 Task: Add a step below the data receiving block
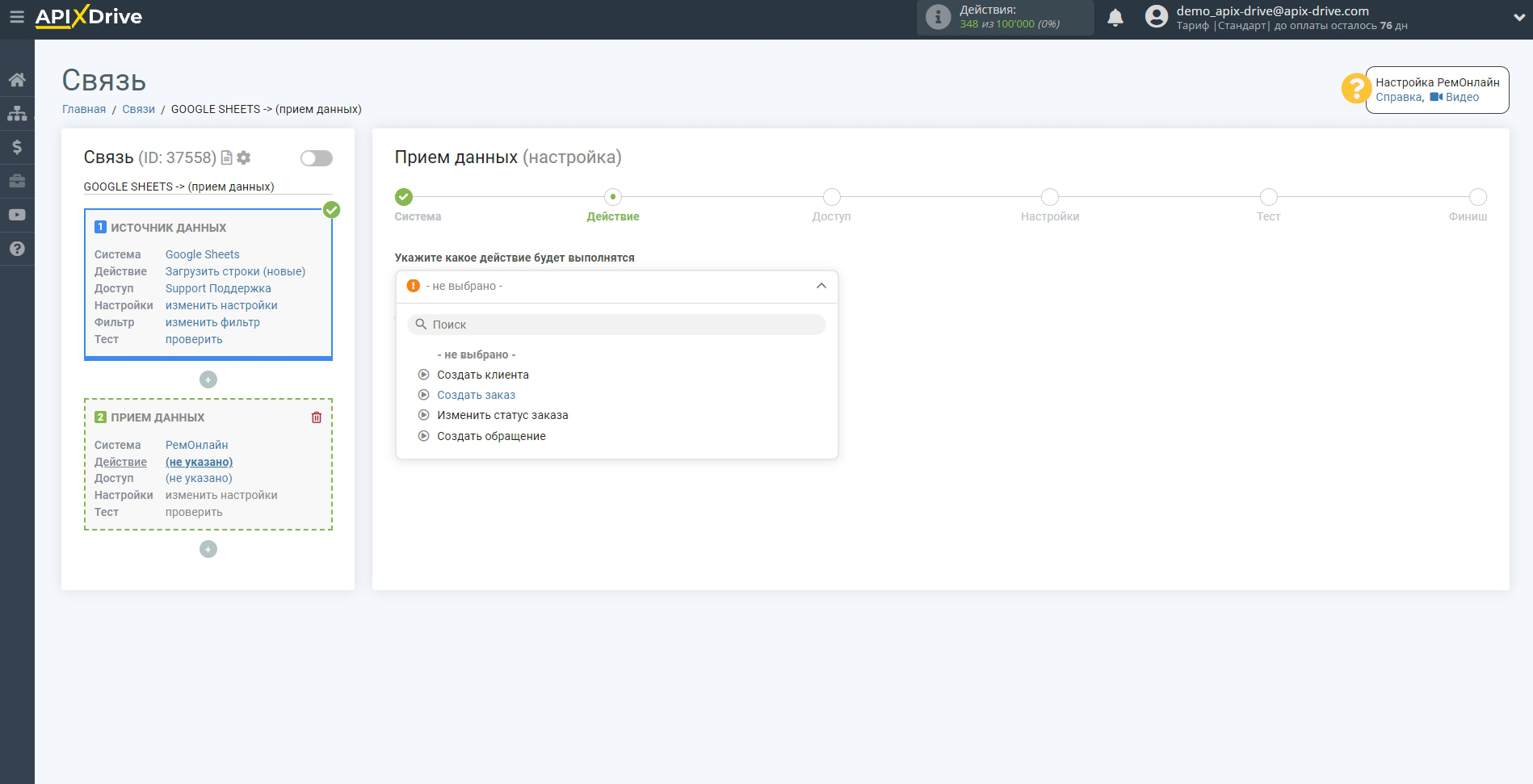coord(208,549)
